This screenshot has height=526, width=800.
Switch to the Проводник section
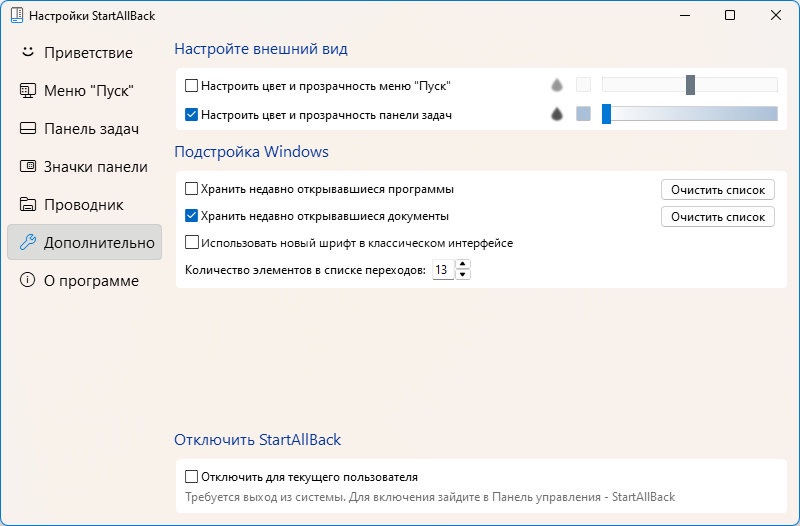[x=85, y=204]
